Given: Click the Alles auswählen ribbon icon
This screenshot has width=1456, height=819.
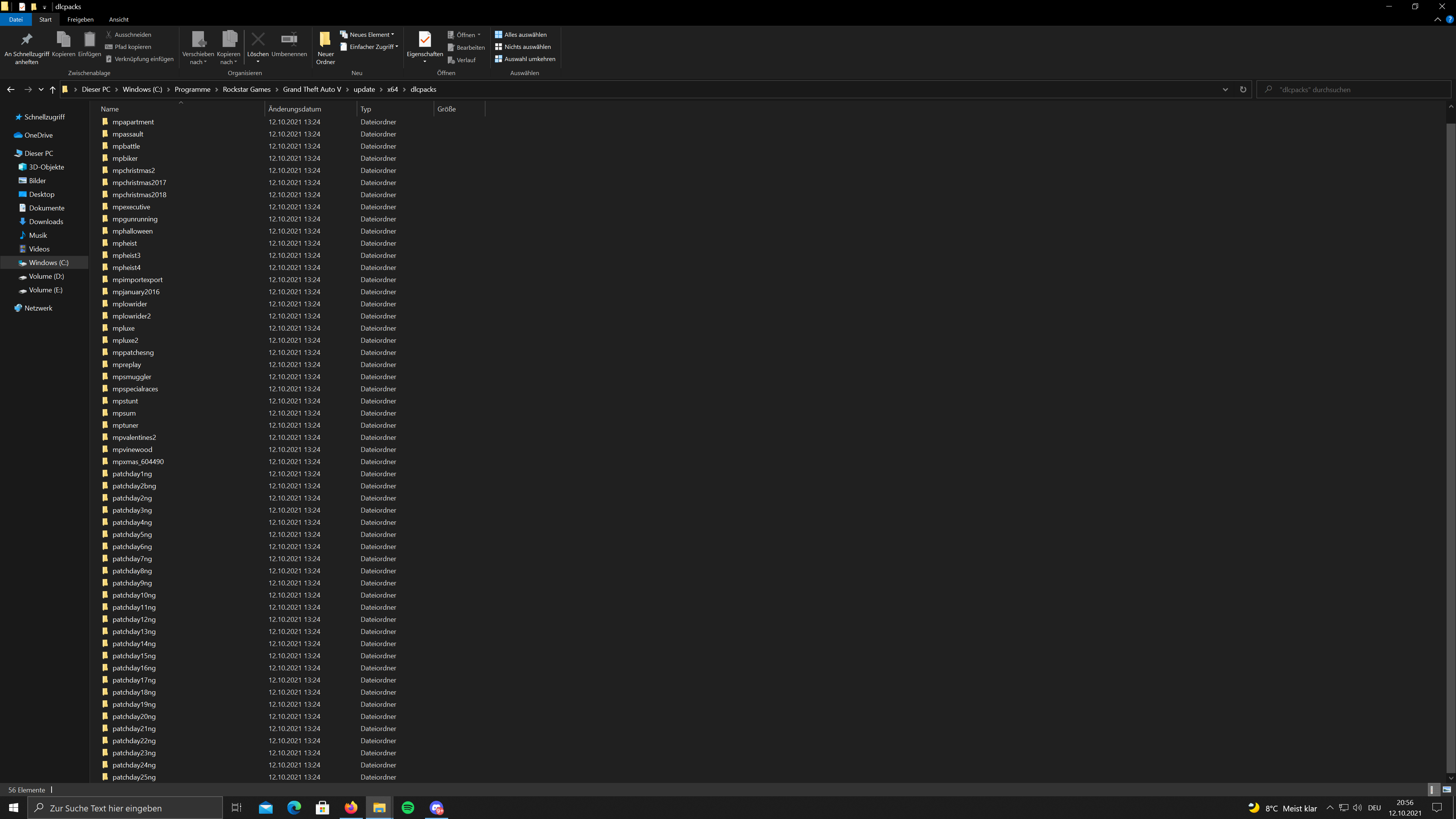Looking at the screenshot, I should pyautogui.click(x=498, y=35).
